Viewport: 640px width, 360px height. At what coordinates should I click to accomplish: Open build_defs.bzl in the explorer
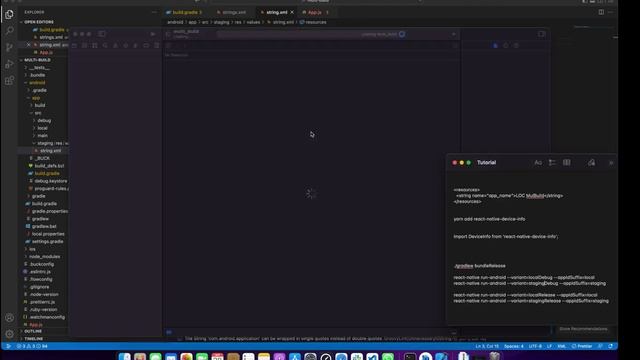coord(49,166)
